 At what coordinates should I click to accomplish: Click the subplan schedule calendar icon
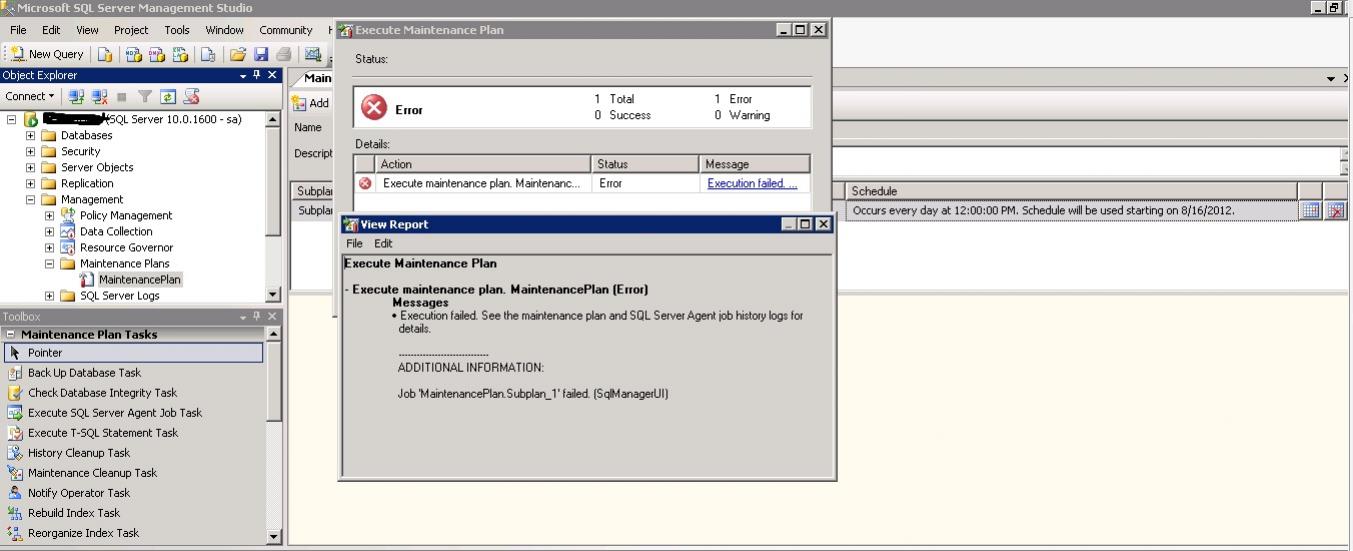(1310, 211)
